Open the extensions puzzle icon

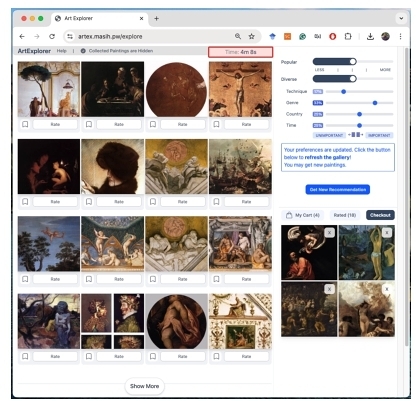(x=348, y=36)
